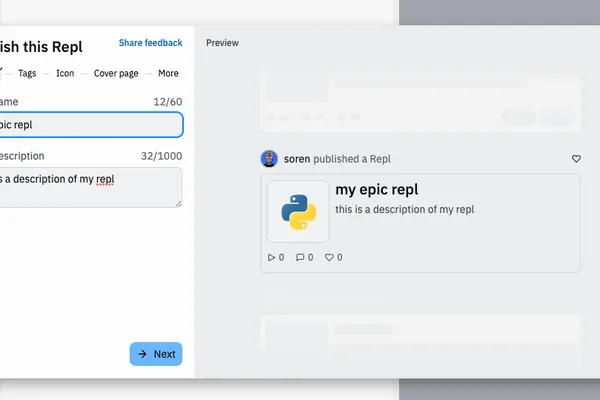Go to the Icon step
The image size is (600, 400).
coord(65,73)
